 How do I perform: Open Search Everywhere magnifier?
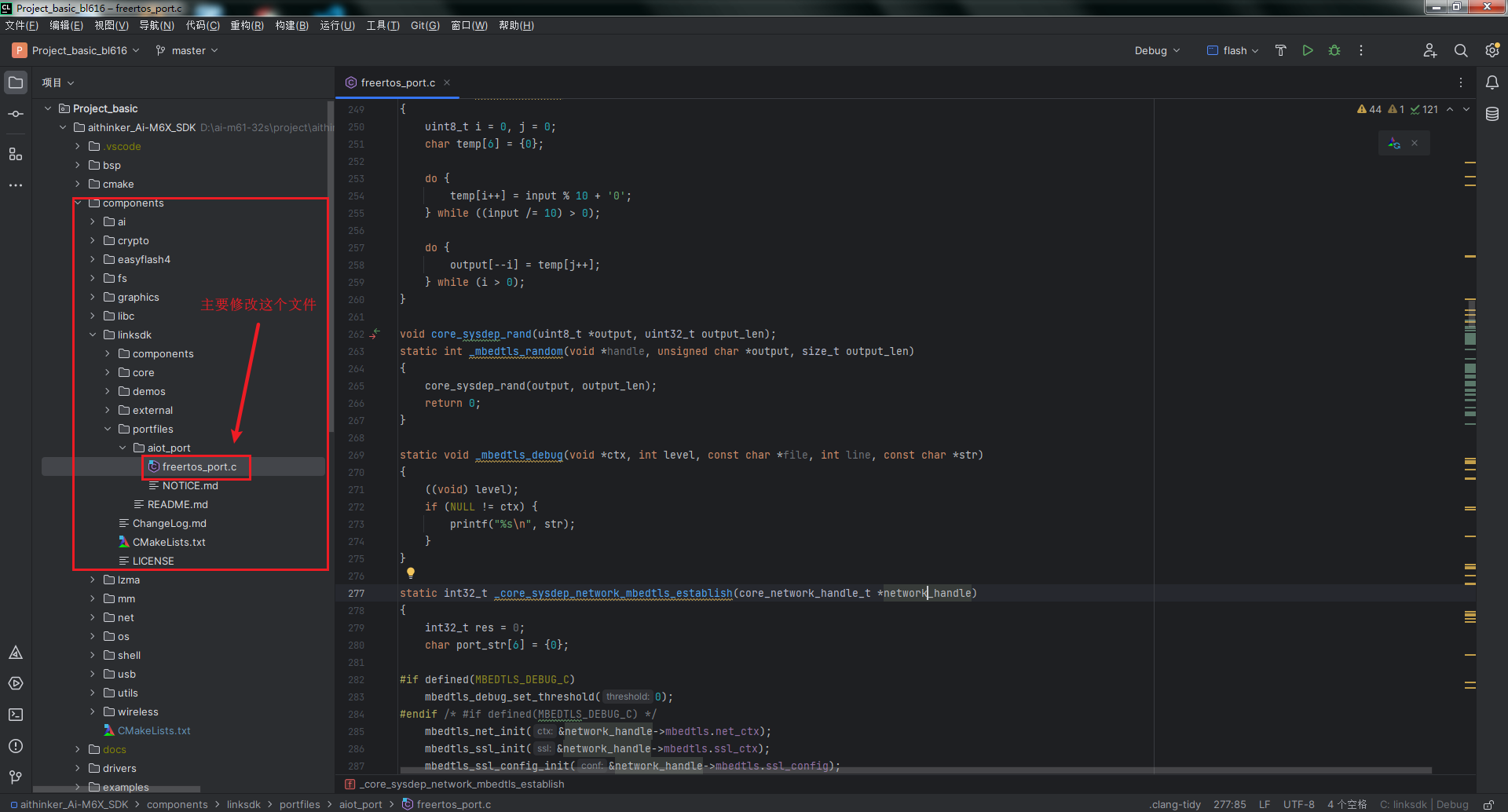click(1461, 50)
